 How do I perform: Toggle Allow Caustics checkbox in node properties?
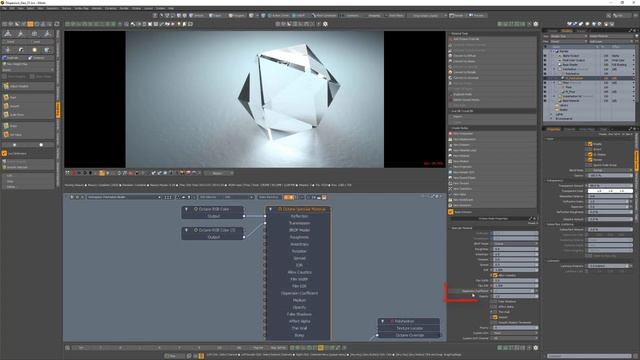495,275
